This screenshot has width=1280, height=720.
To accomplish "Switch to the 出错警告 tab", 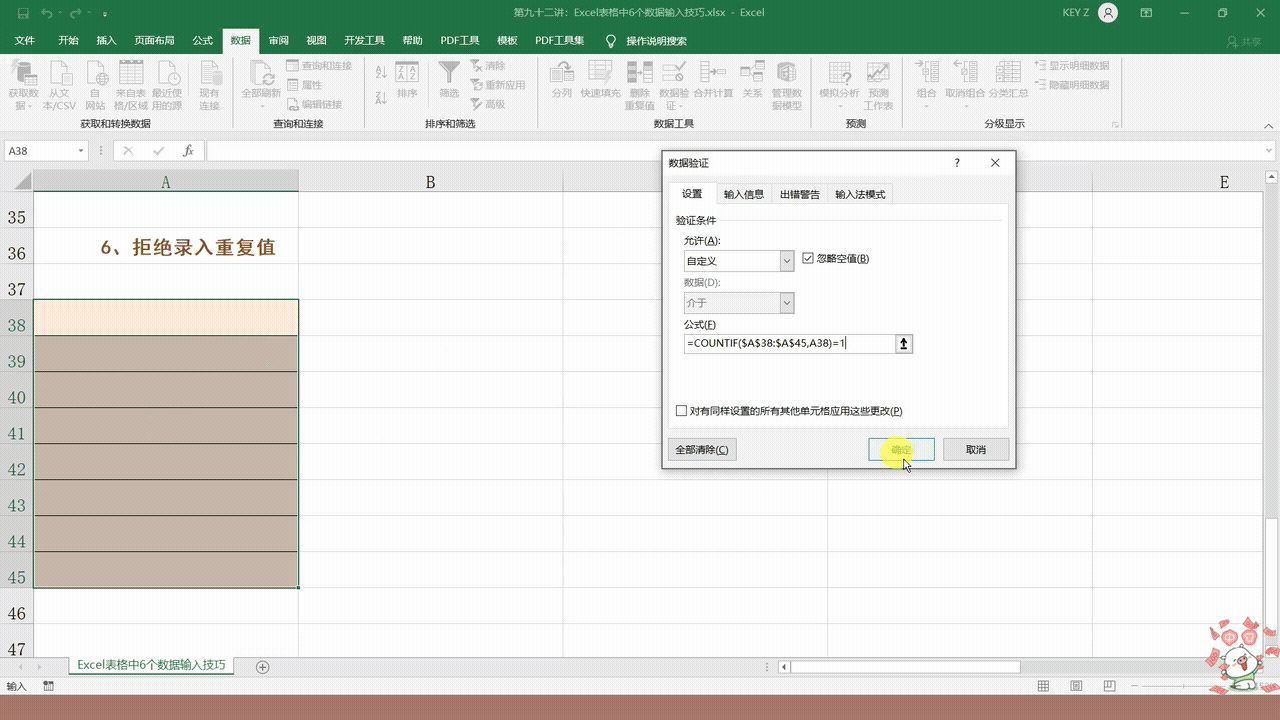I will tap(799, 194).
